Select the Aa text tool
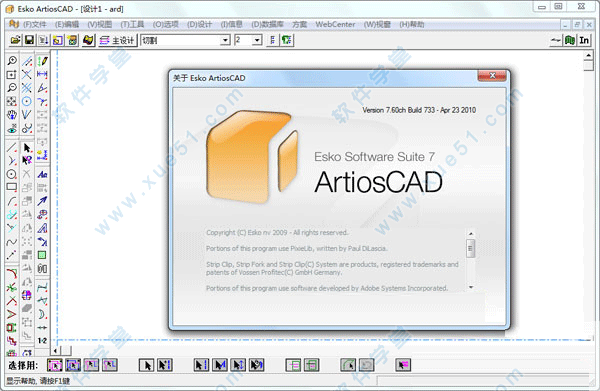 [x=42, y=174]
